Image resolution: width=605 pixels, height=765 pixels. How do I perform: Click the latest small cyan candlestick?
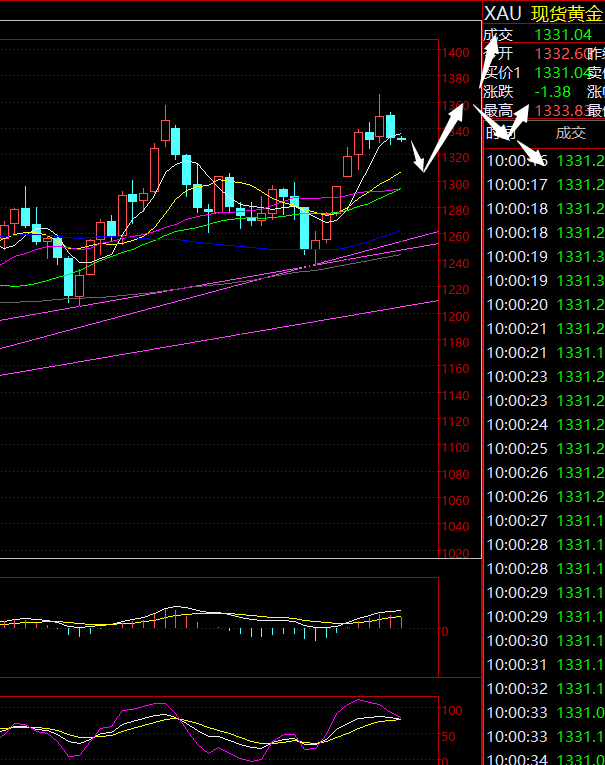point(402,139)
